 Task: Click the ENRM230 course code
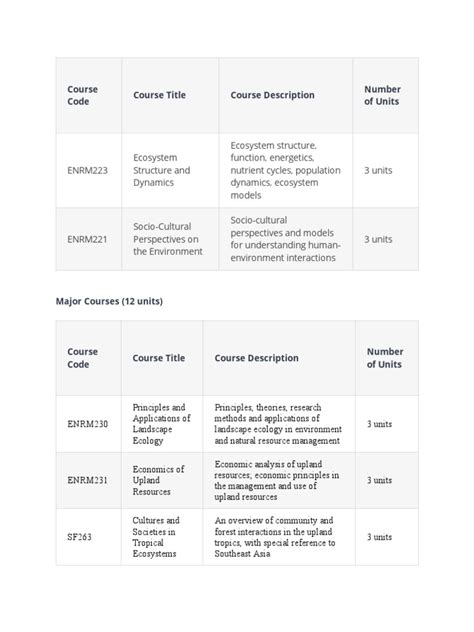[87, 424]
